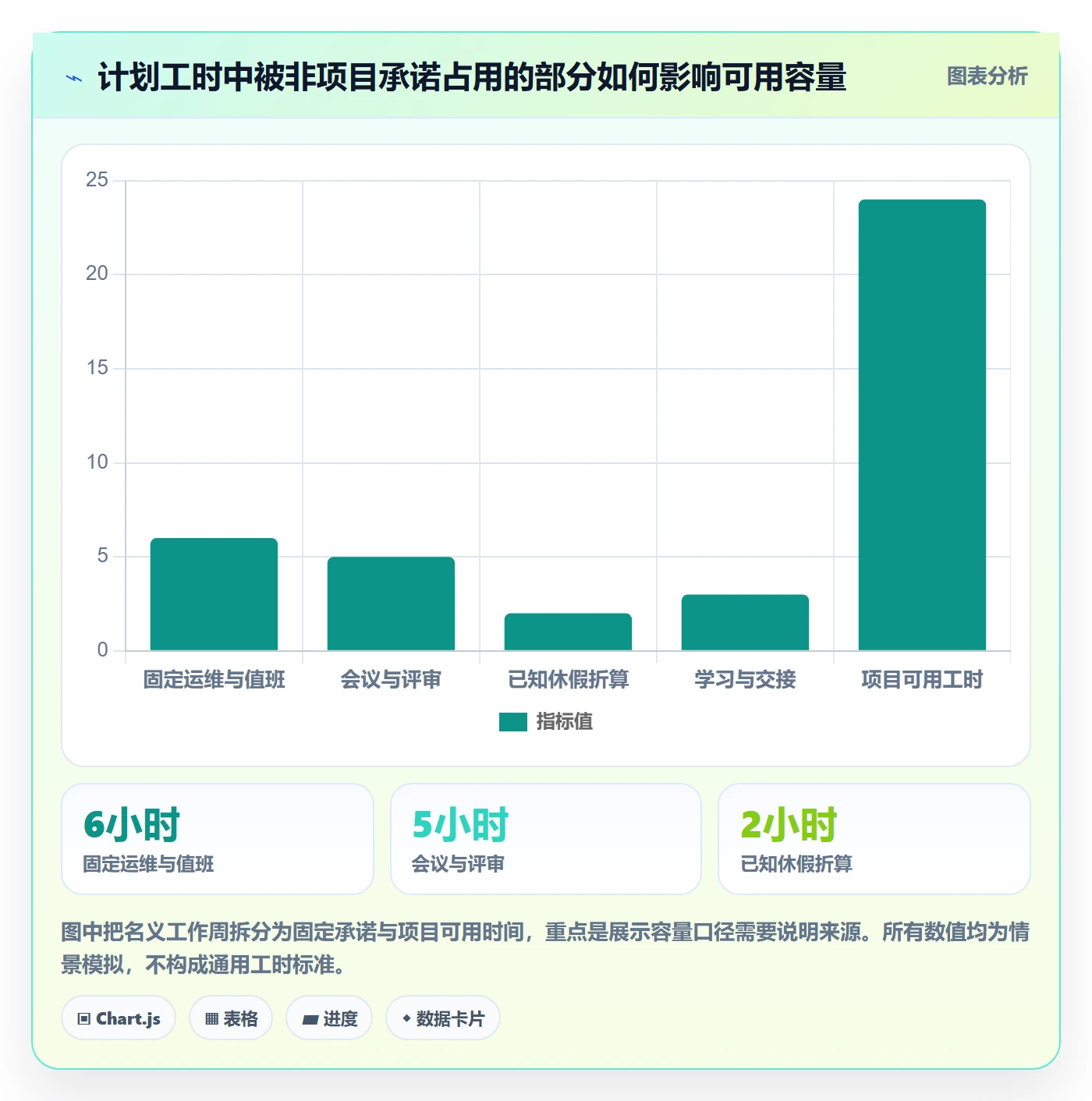Viewport: 1092px width, 1101px height.
Task: Click the diamond icon in 数据卡片 chip
Action: click(406, 1018)
